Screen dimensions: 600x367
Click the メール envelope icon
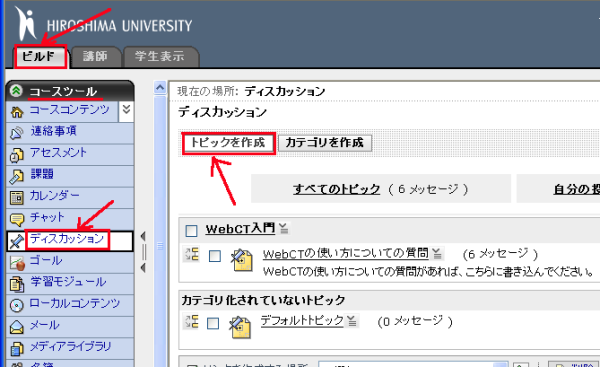click(16, 327)
